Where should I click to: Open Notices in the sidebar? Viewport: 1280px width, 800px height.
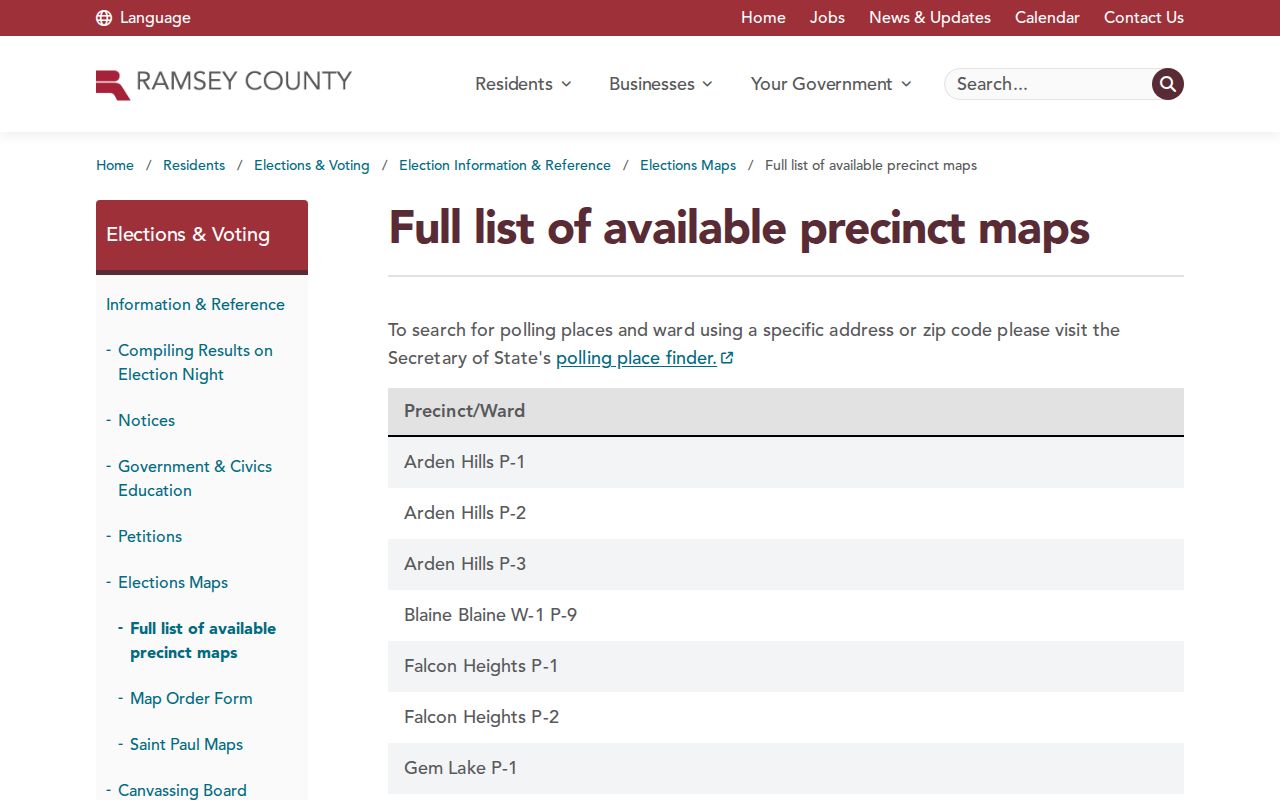click(x=146, y=421)
